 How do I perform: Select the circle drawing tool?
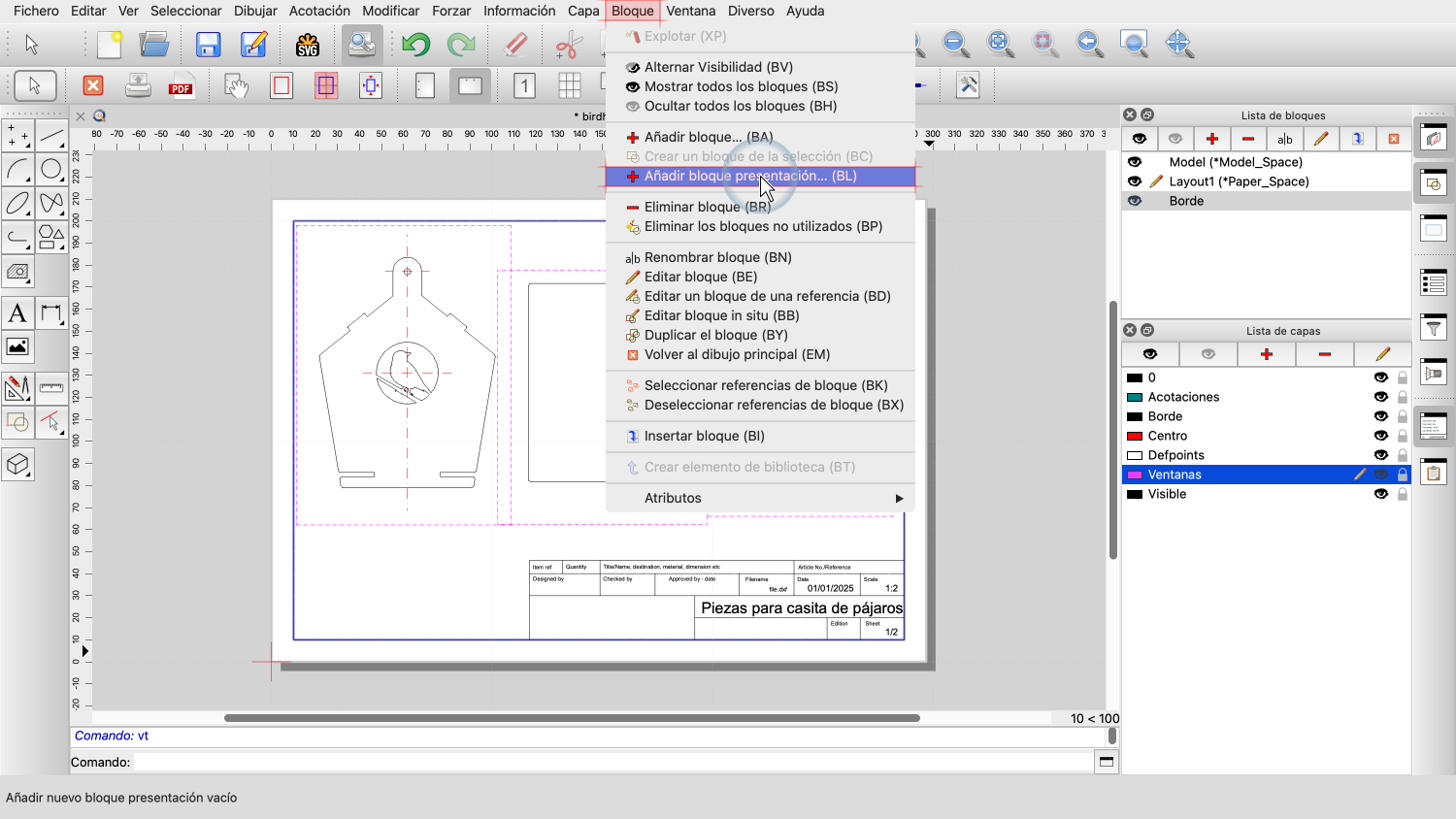51,170
